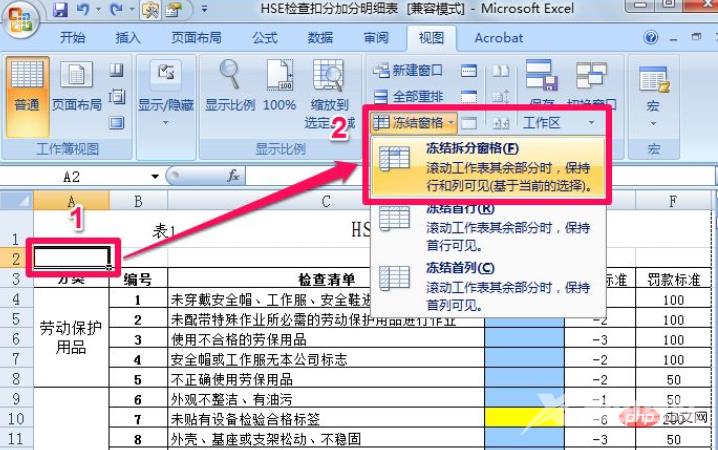
Task: Expand the Show/Hide (显示/隐藏) dropdown
Action: [166, 90]
